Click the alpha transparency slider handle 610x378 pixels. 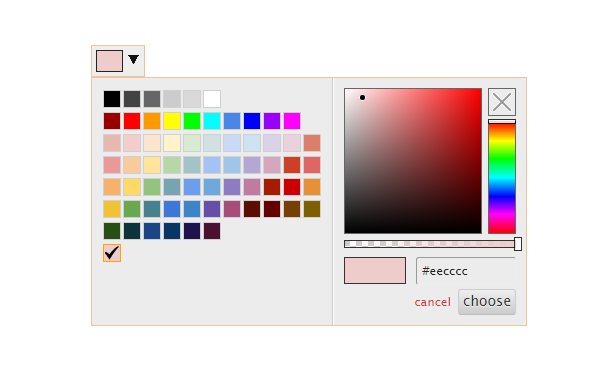tap(518, 244)
